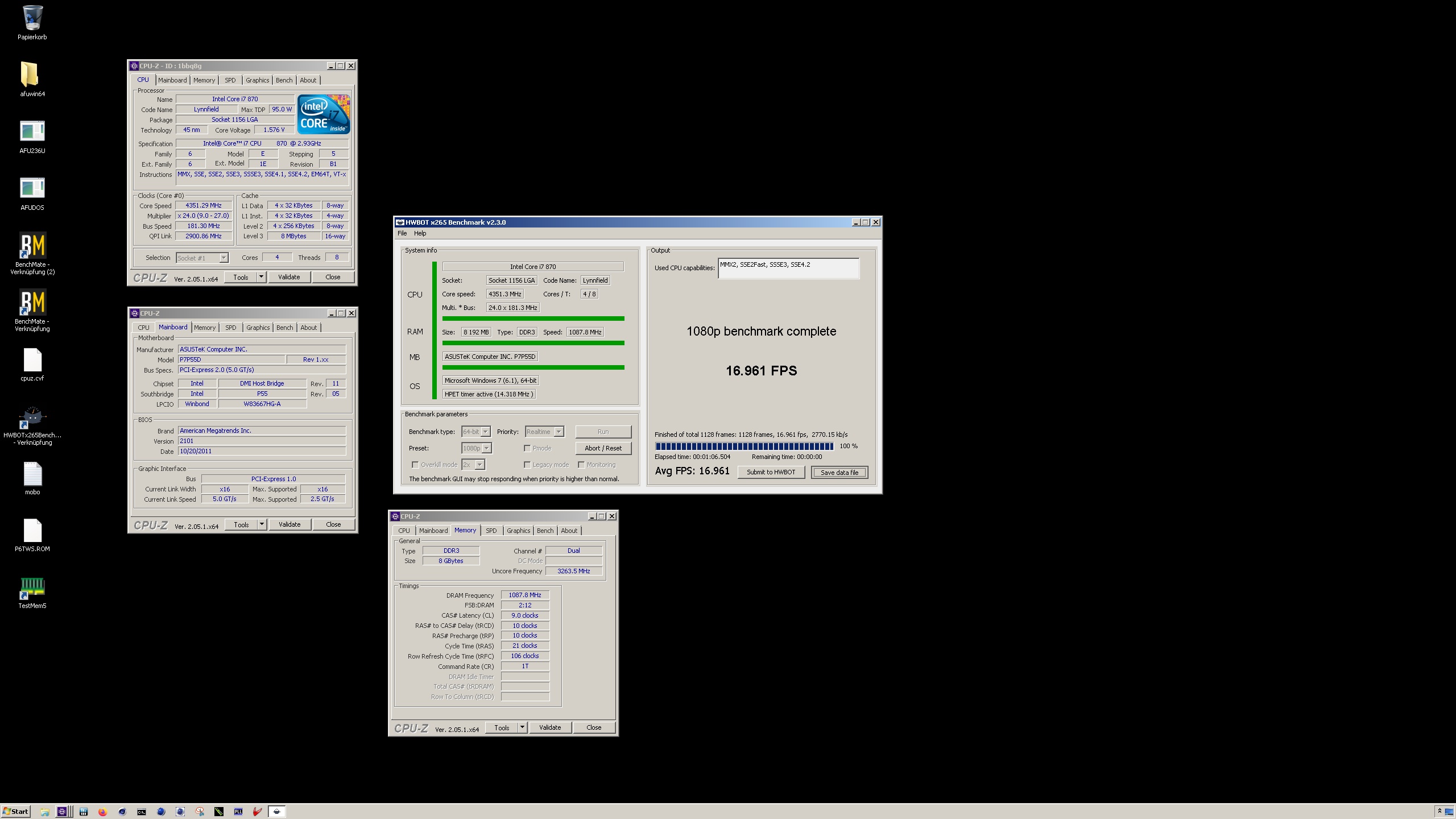This screenshot has height=819, width=1456.
Task: Click the Uncore Frequency 3263.5 MHz value
Action: pyautogui.click(x=573, y=571)
